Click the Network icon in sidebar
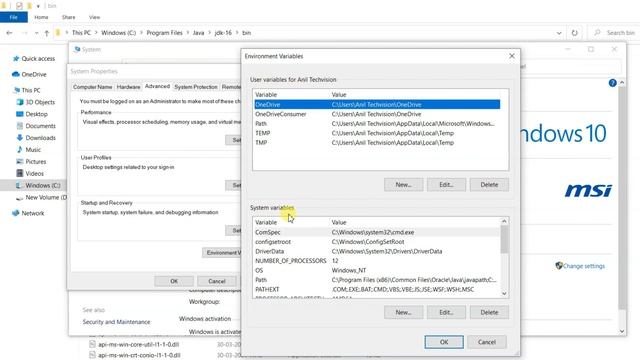Image resolution: width=640 pixels, height=360 pixels. pos(16,213)
